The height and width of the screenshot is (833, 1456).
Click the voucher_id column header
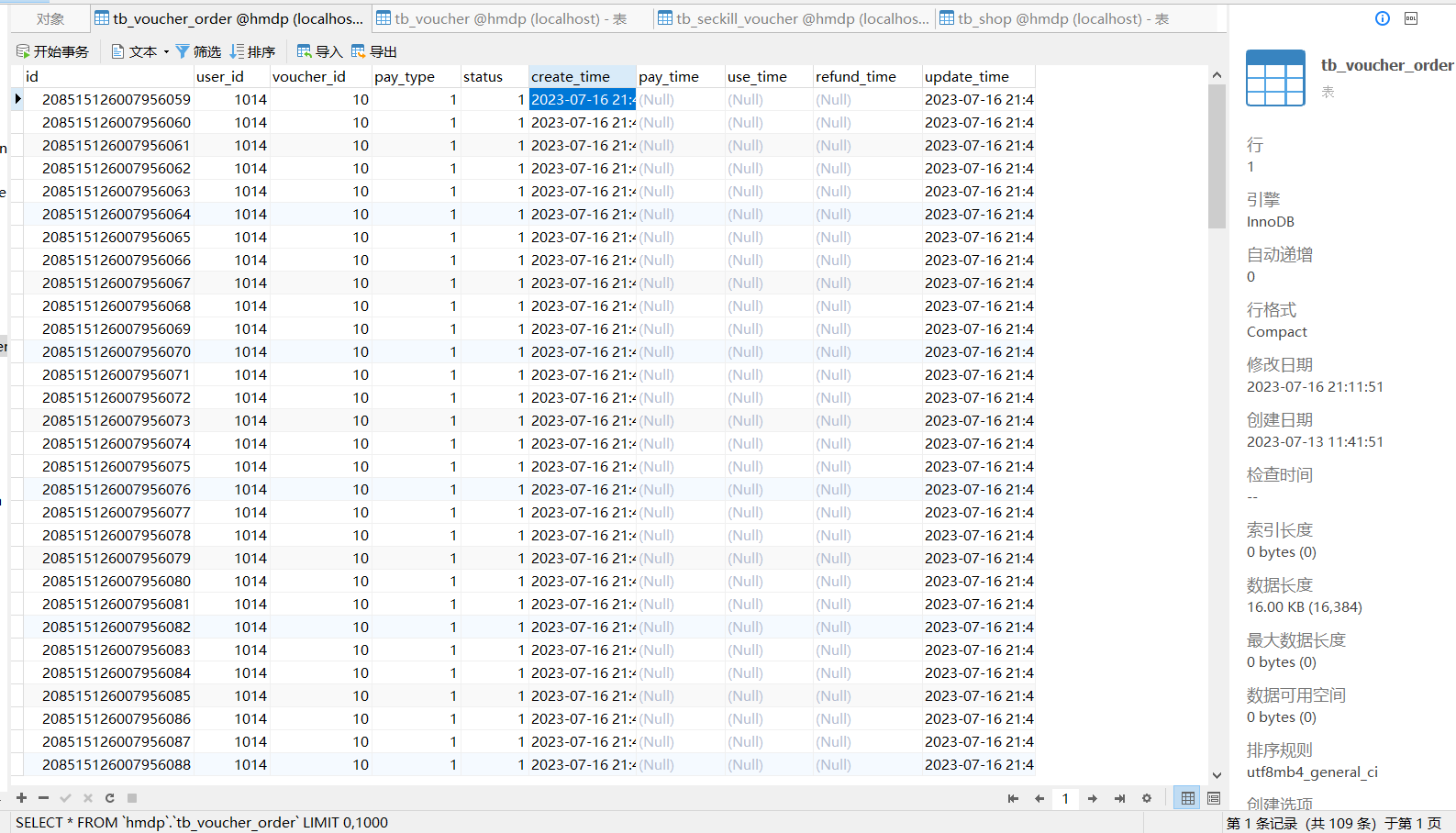pyautogui.click(x=320, y=76)
